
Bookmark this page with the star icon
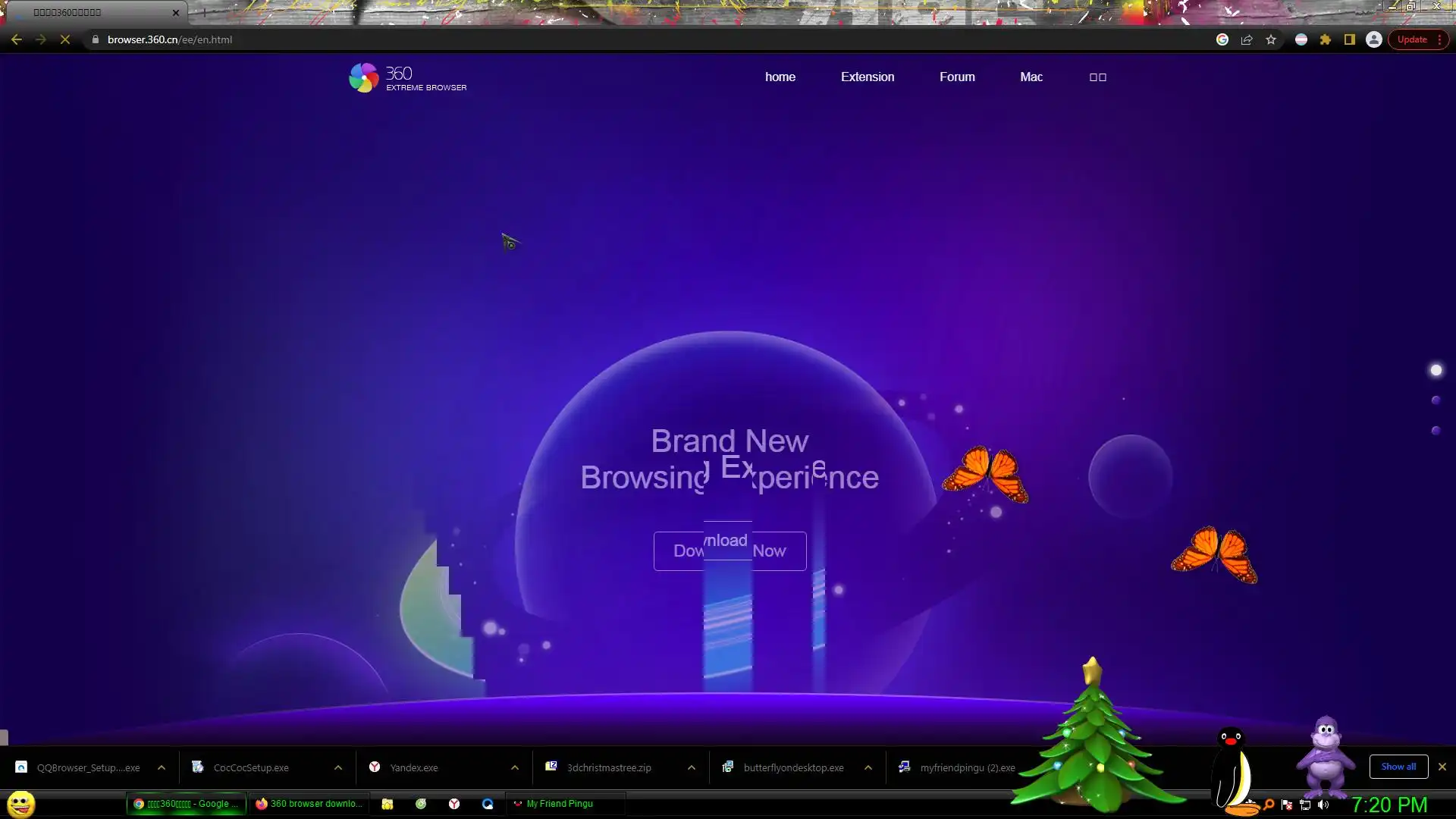[x=1271, y=39]
